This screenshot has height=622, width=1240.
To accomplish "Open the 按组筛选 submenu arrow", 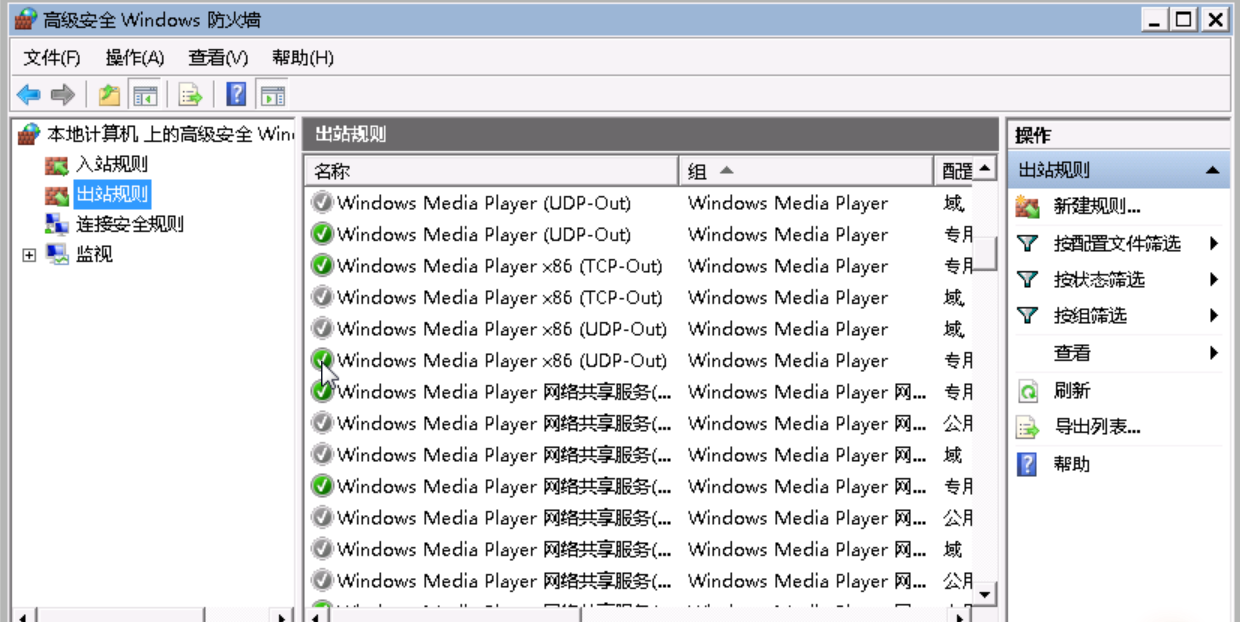I will click(x=1214, y=315).
